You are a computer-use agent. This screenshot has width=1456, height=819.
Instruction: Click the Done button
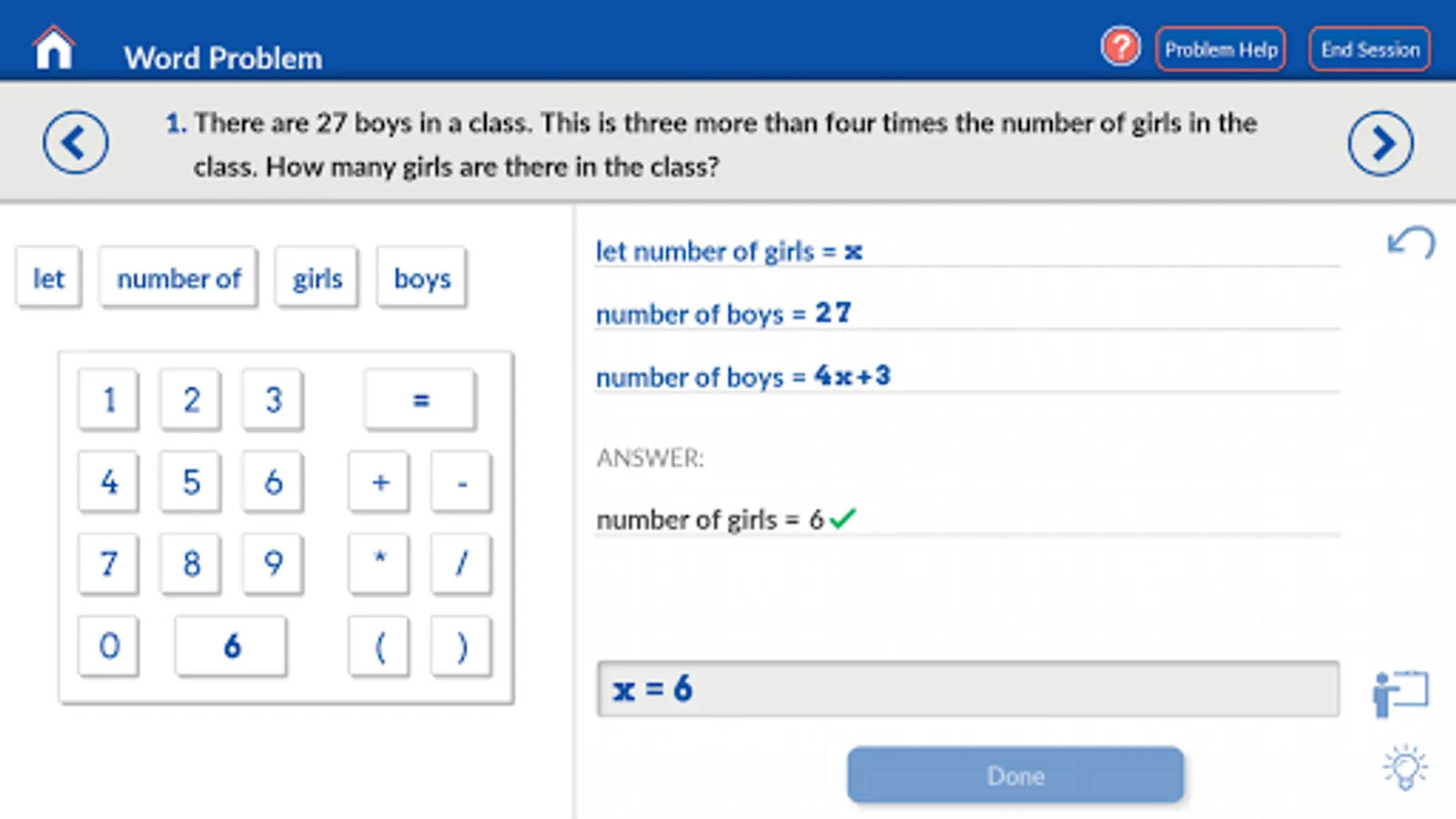1016,775
